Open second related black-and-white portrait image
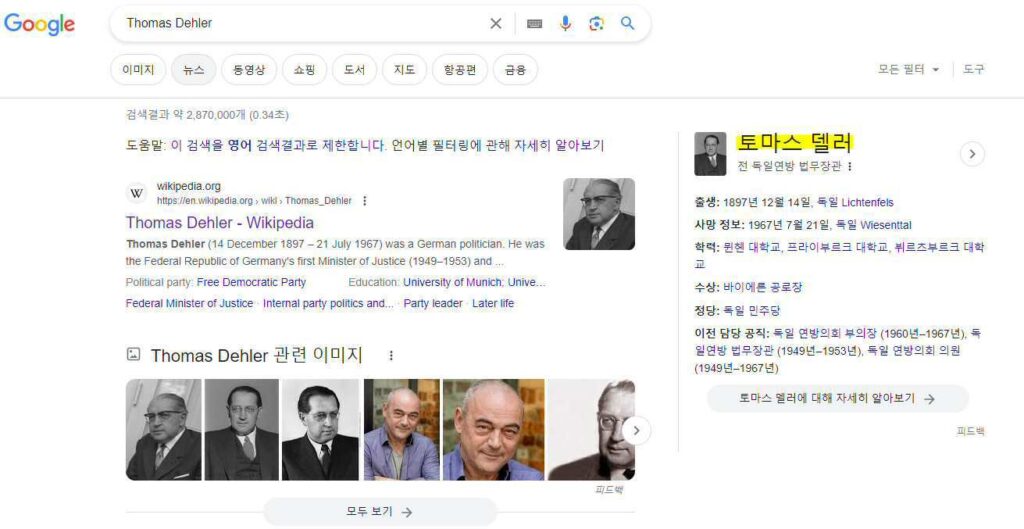The width and height of the screenshot is (1024, 529). tap(242, 430)
